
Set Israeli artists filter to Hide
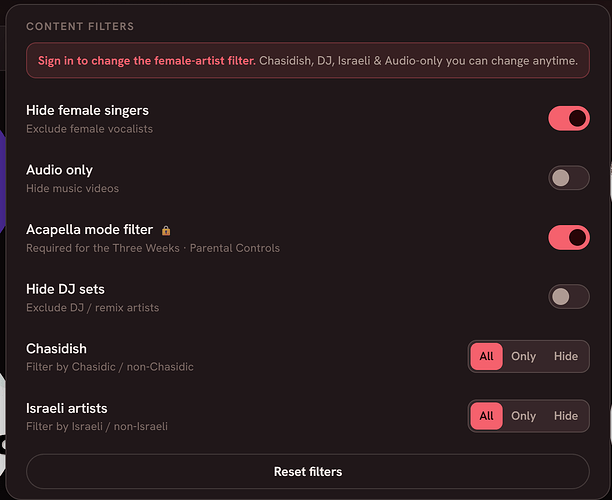click(566, 416)
